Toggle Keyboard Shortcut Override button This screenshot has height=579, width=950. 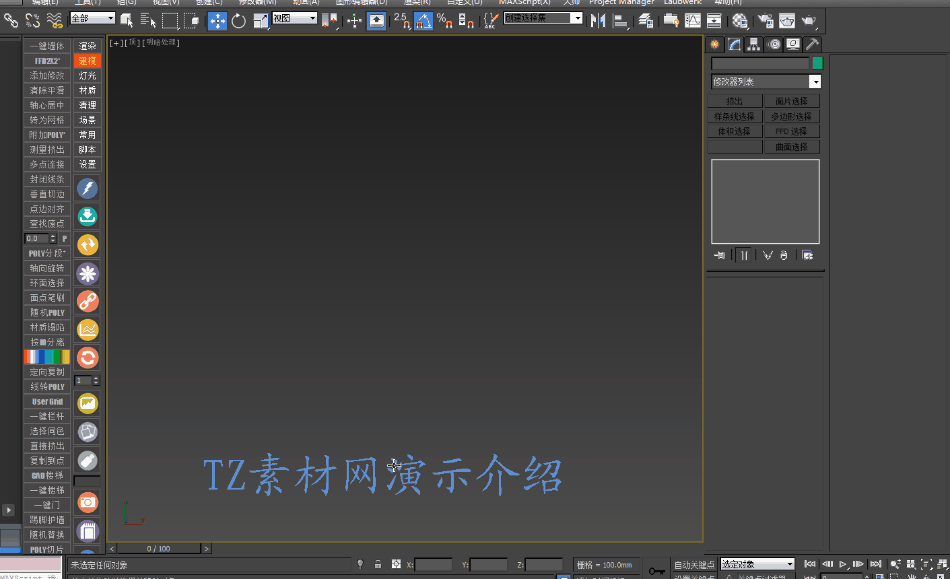[x=376, y=21]
